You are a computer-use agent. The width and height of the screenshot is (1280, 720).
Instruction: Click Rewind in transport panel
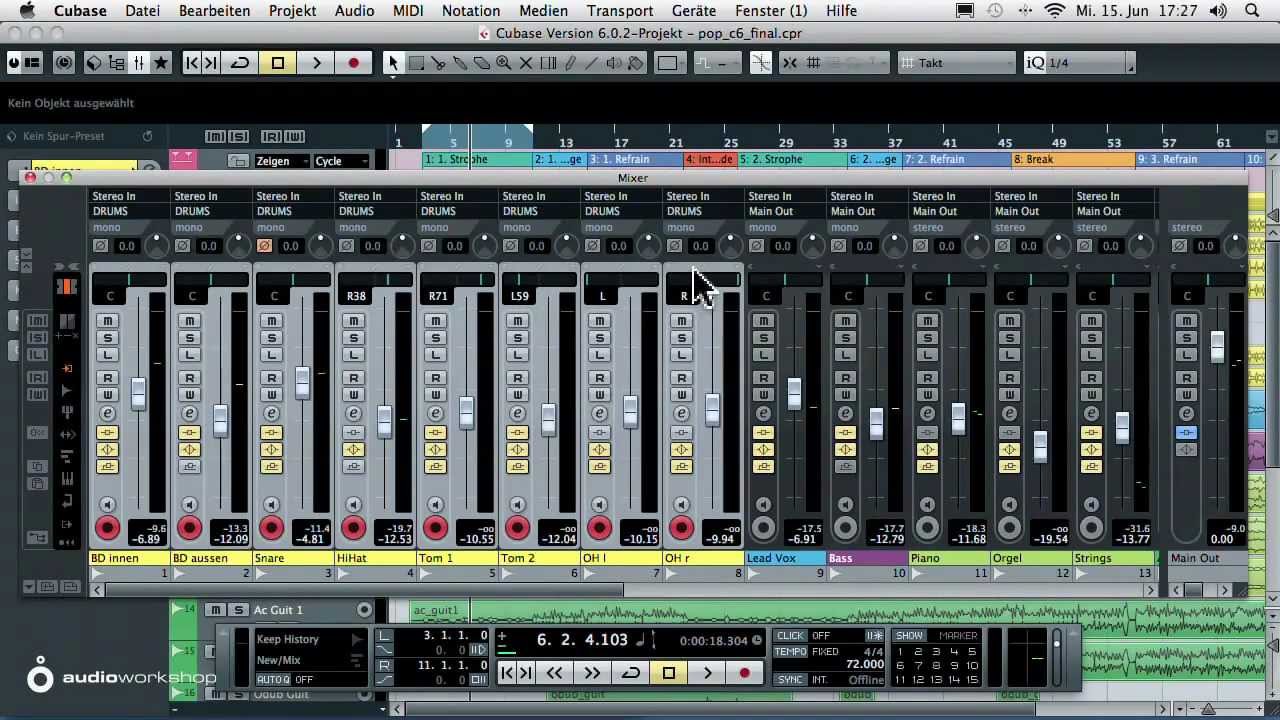tap(555, 674)
